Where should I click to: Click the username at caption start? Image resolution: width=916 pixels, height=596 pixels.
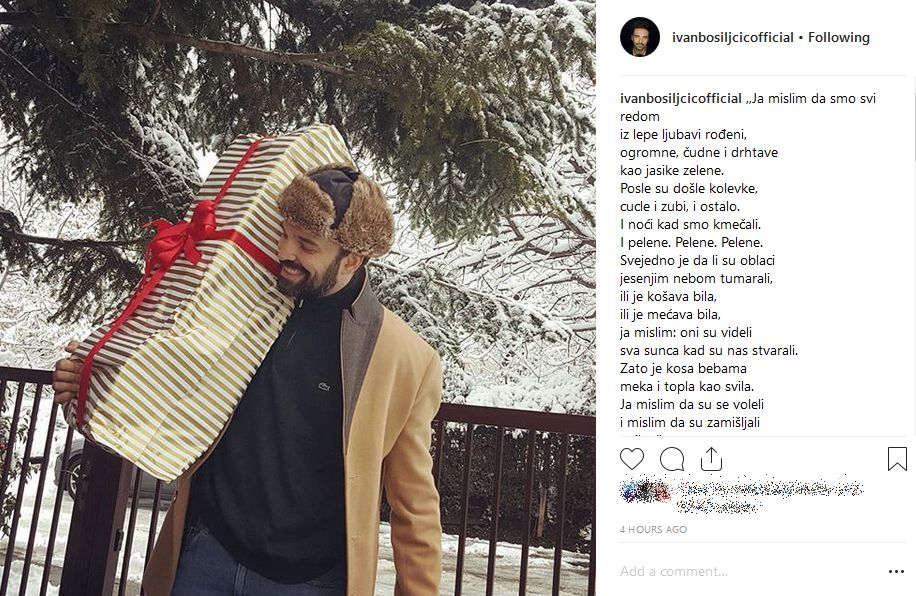(x=681, y=98)
